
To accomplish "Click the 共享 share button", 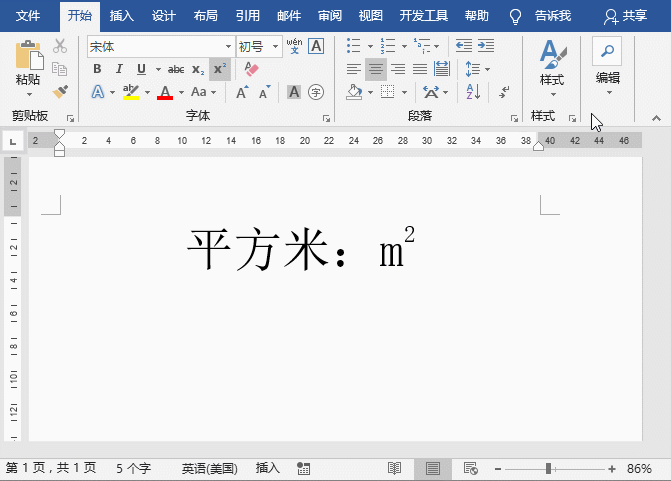I will (625, 16).
